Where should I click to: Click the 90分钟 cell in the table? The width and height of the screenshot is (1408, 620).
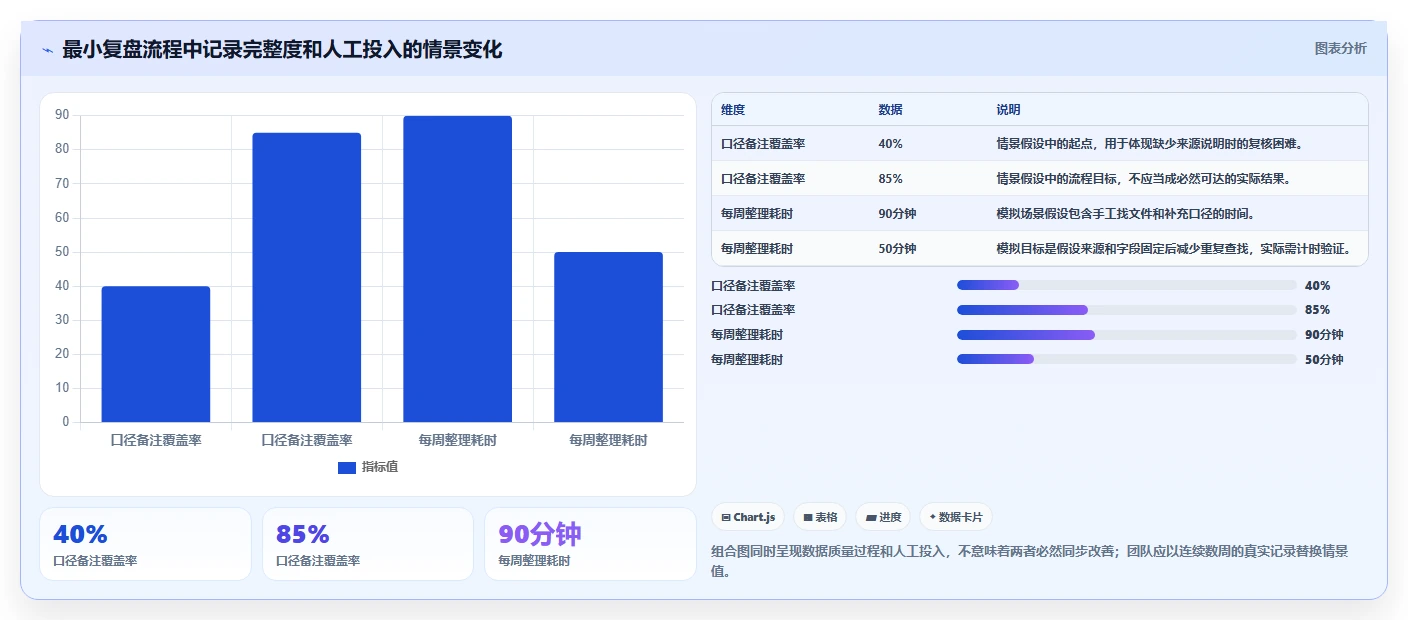point(897,214)
